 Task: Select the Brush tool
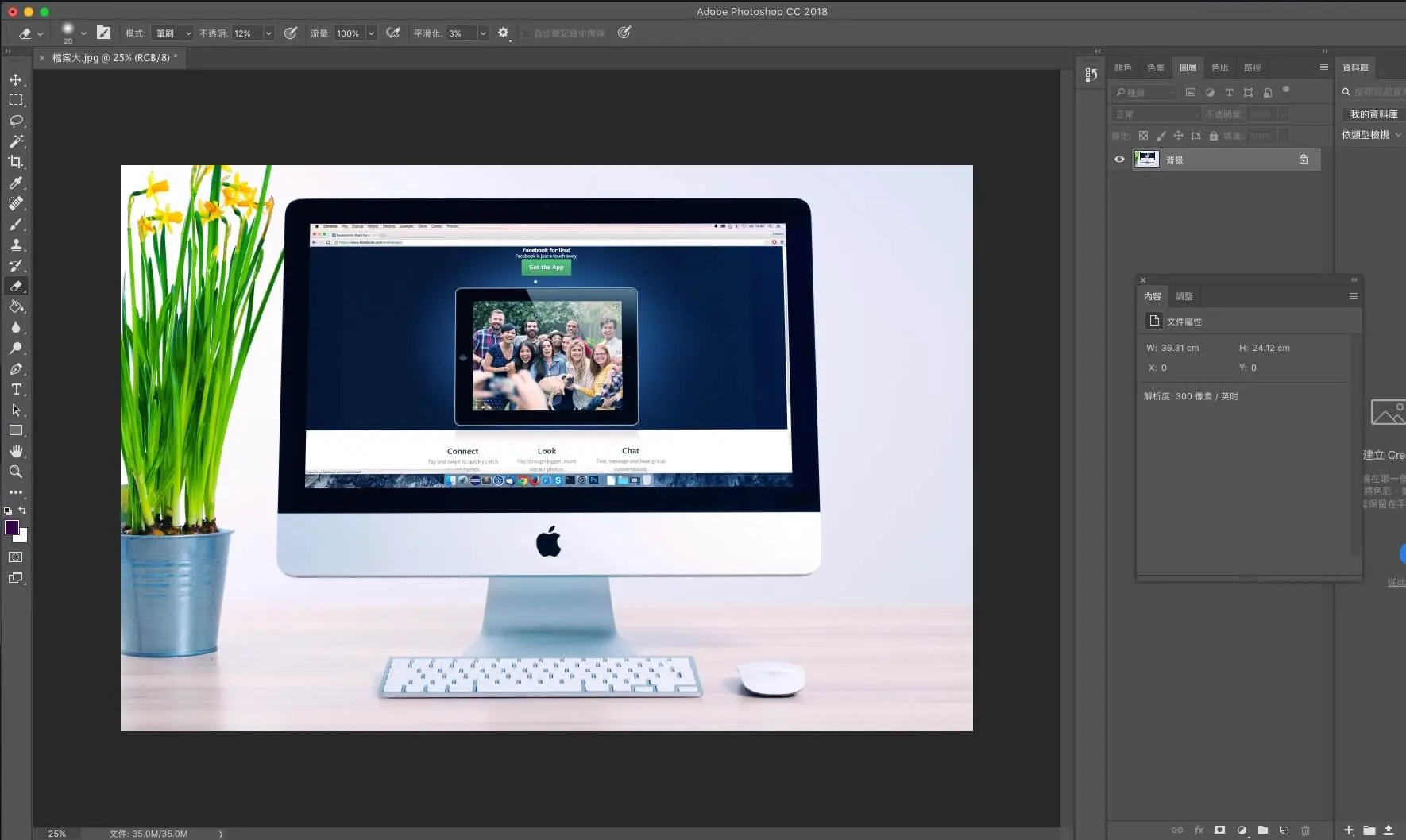[x=16, y=224]
